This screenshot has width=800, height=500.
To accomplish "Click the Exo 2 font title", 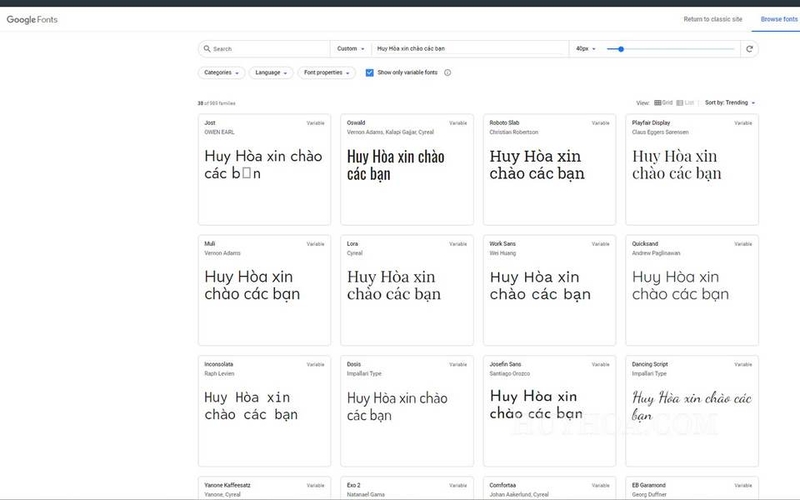I will coord(353,485).
